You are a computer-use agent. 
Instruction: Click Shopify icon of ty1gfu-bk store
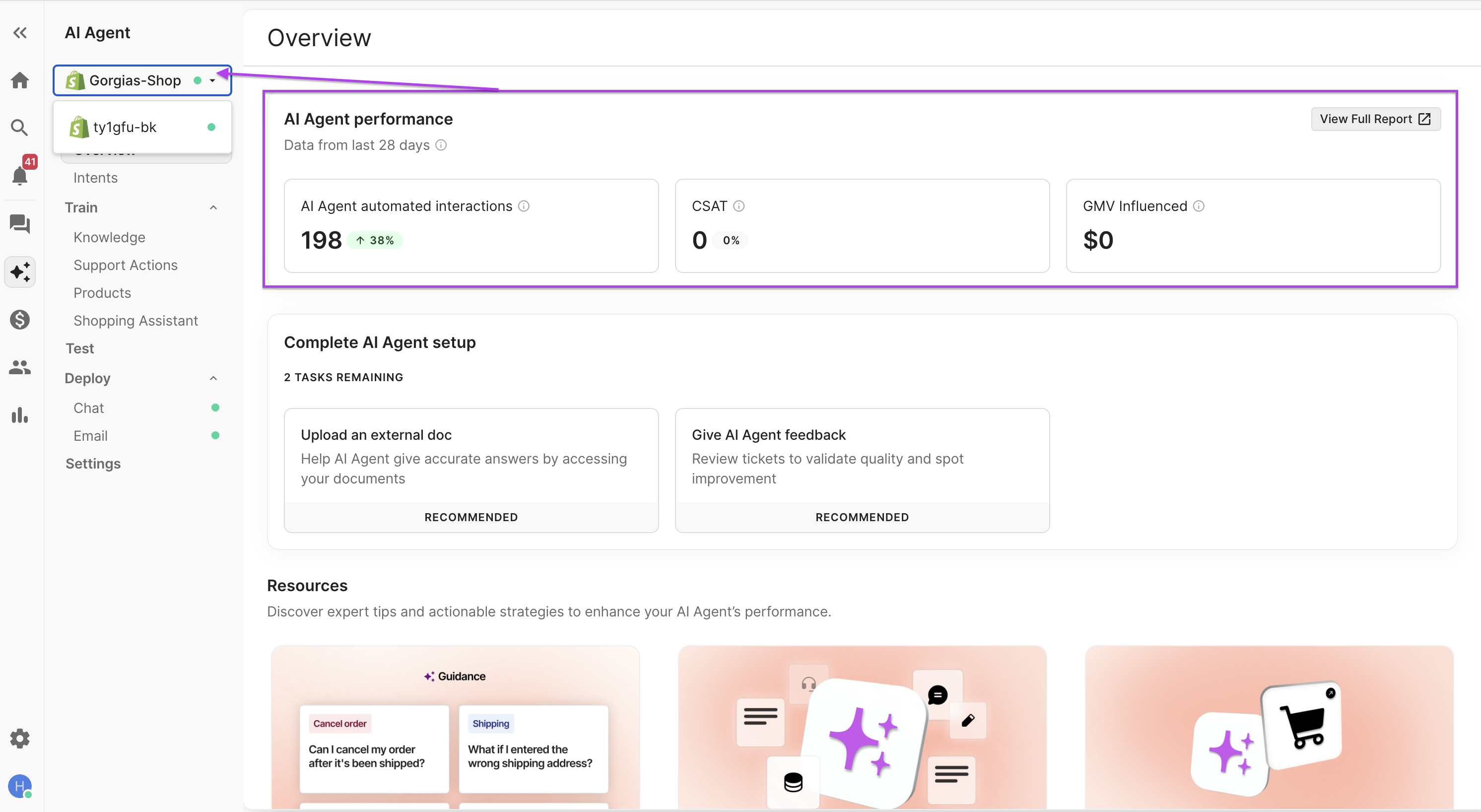(79, 127)
